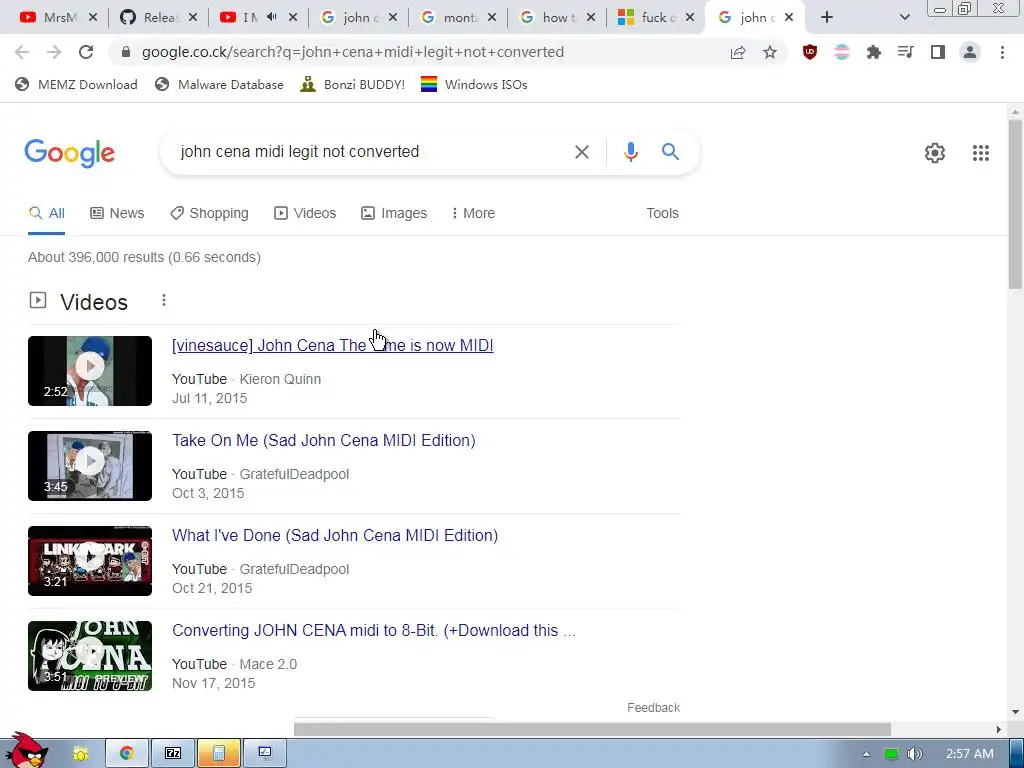
Task: Open the 7-Zip taskbar item
Action: (173, 754)
